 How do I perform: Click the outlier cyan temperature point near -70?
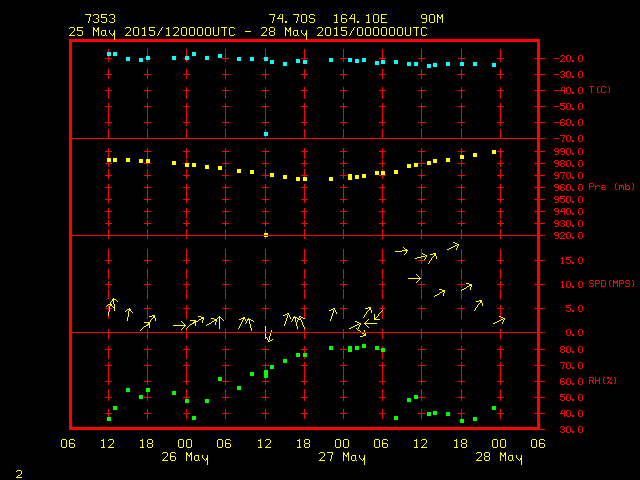[266, 134]
